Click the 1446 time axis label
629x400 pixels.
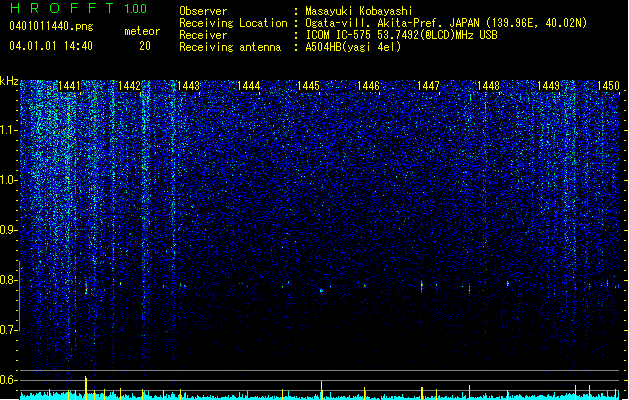coord(368,86)
